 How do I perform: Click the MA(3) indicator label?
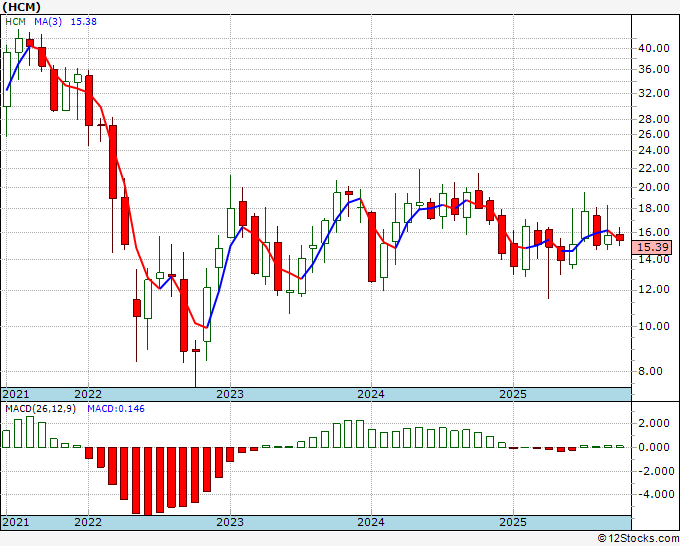pos(48,22)
